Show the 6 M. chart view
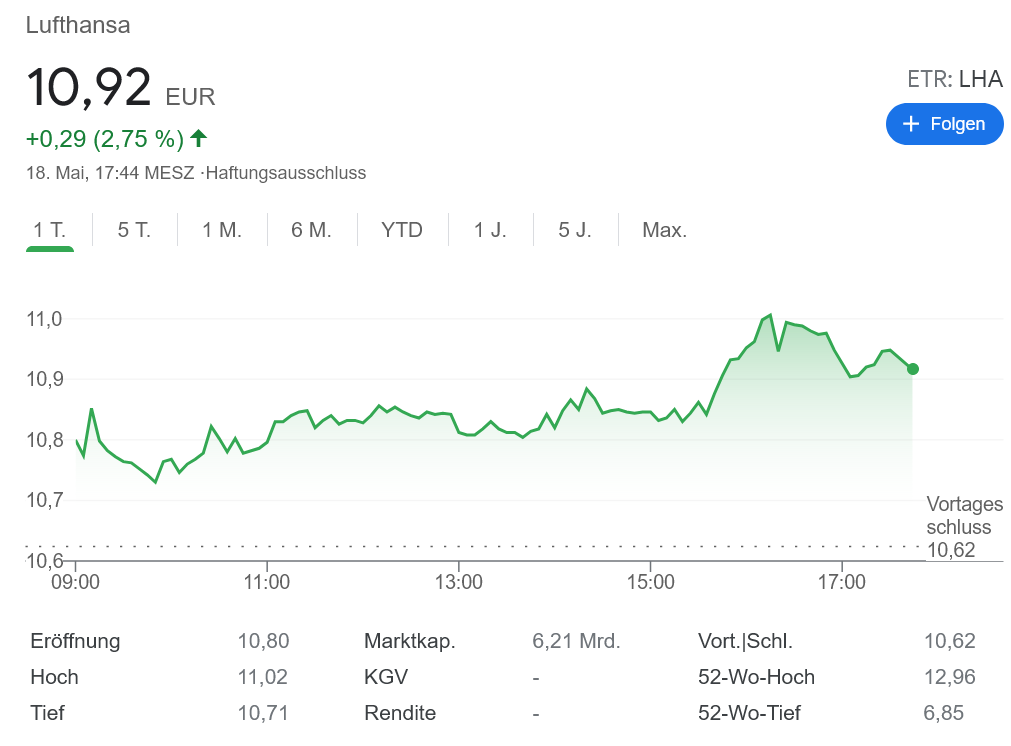The height and width of the screenshot is (746, 1011). 311,230
